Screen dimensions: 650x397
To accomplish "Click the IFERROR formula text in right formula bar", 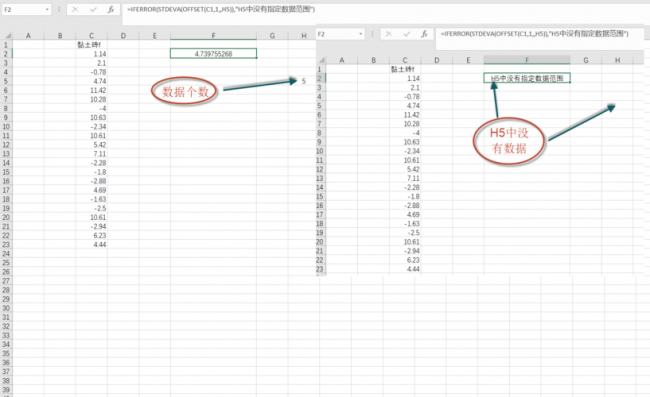I will [x=534, y=34].
